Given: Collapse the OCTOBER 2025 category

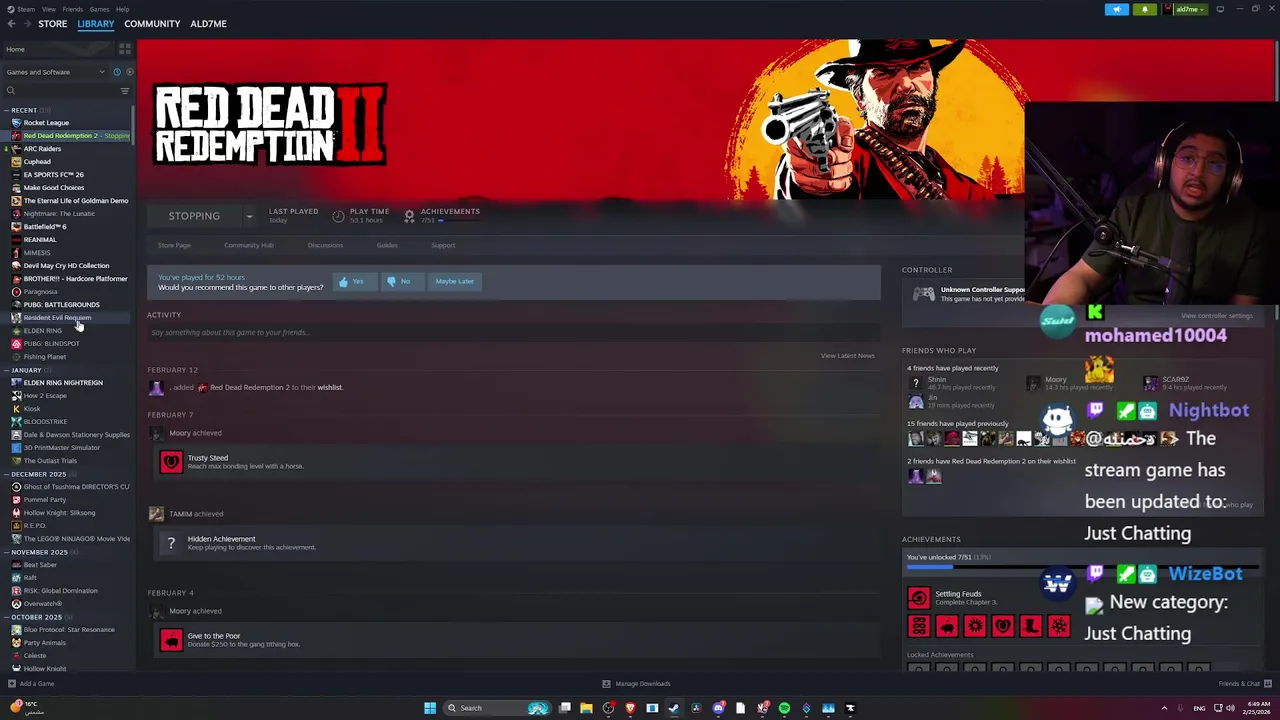Looking at the screenshot, I should 7,617.
